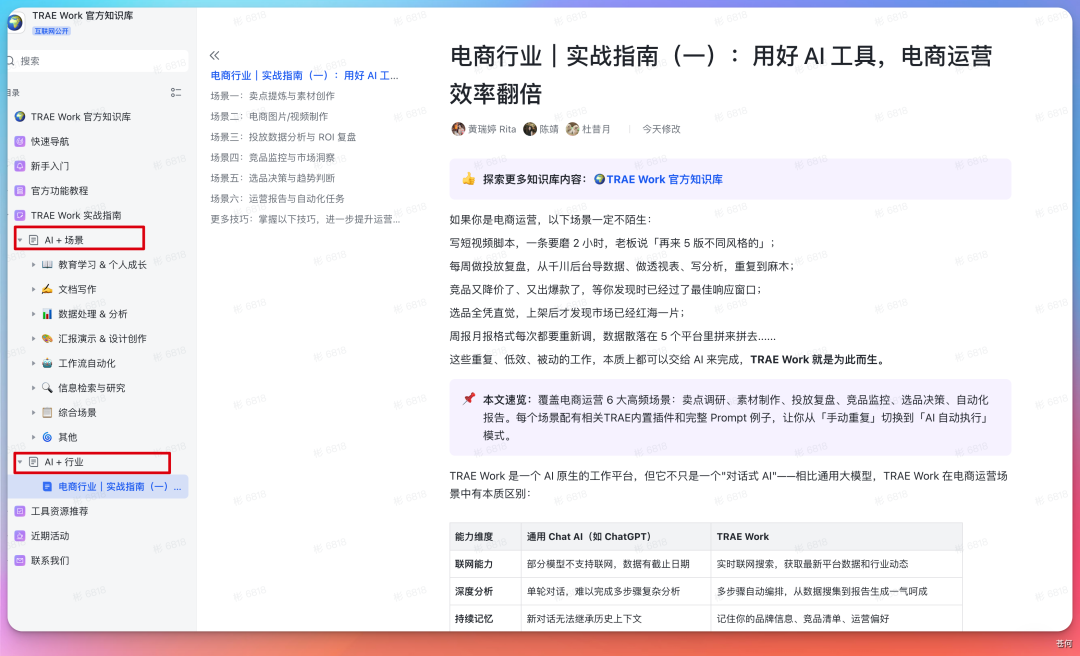
Task: Click the palette icon of 汇报演示 & 设计创作
Action: [47, 338]
